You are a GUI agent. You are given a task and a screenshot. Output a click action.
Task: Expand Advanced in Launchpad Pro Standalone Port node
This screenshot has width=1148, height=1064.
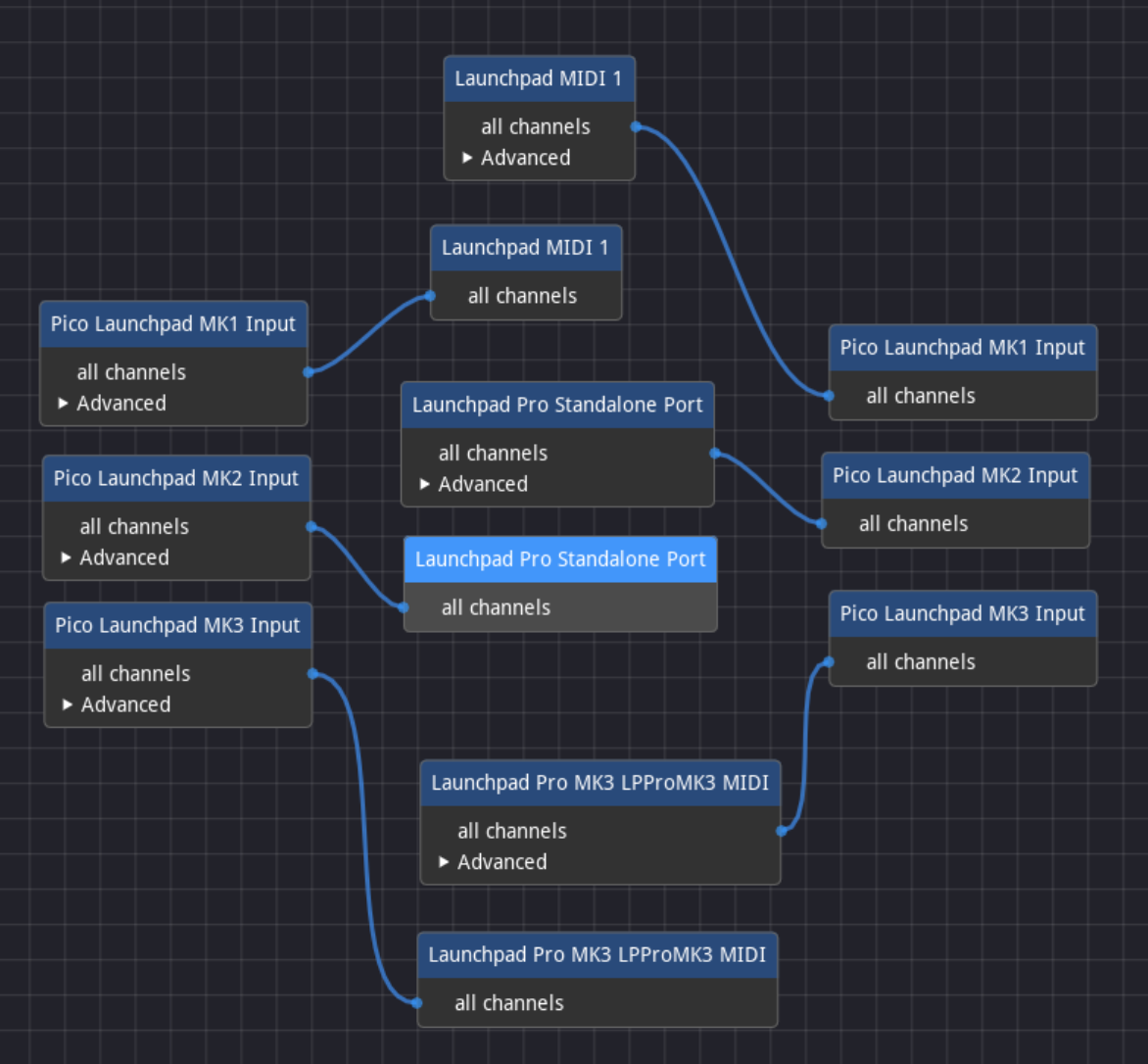[472, 484]
